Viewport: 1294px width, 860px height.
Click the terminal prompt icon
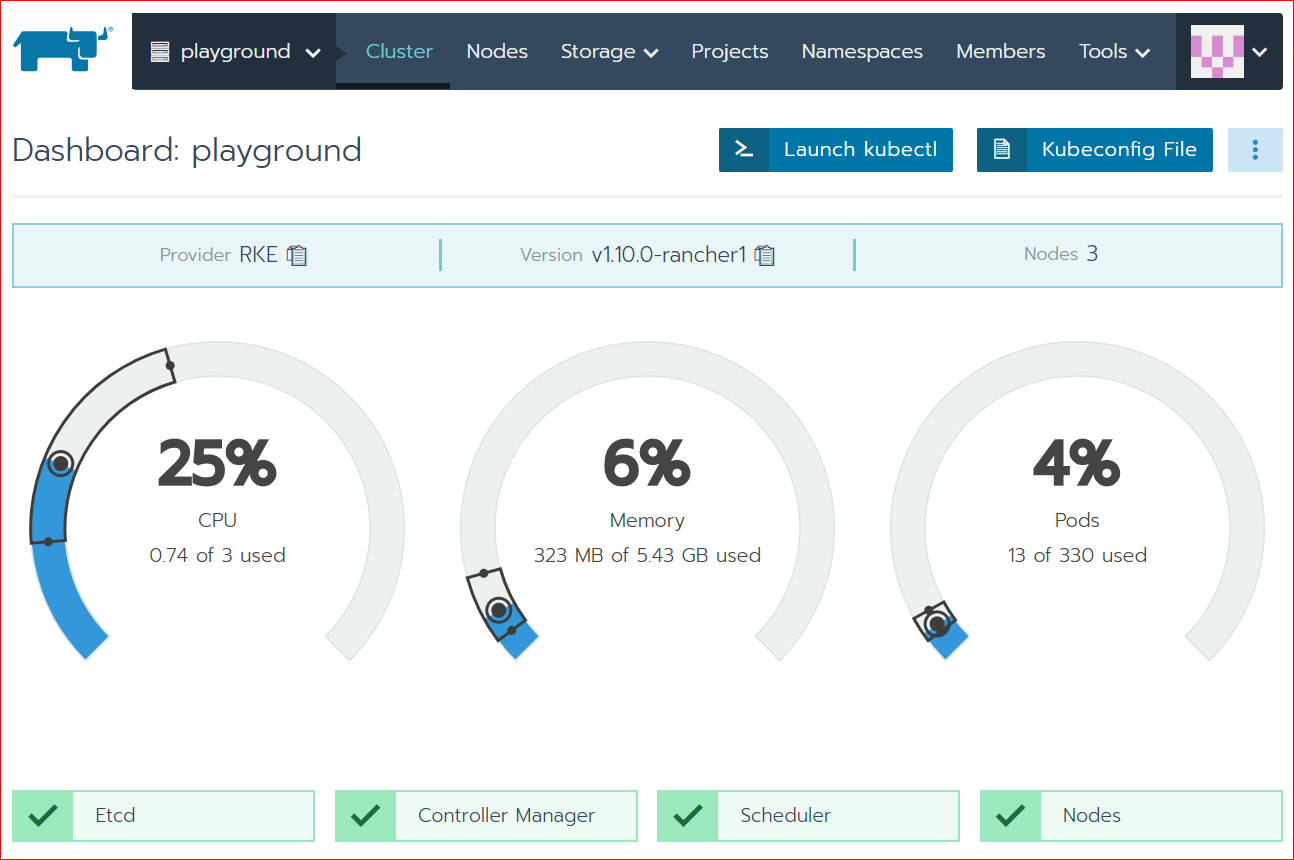pyautogui.click(x=744, y=150)
